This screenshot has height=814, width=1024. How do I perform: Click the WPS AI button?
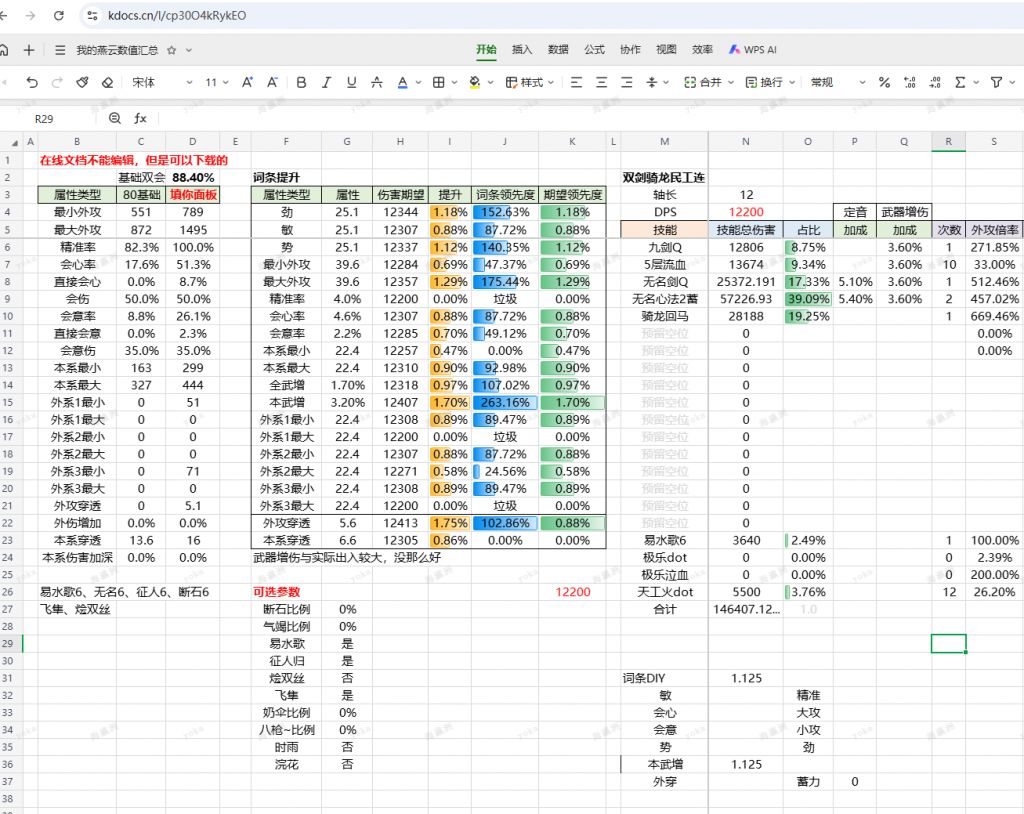[x=753, y=49]
